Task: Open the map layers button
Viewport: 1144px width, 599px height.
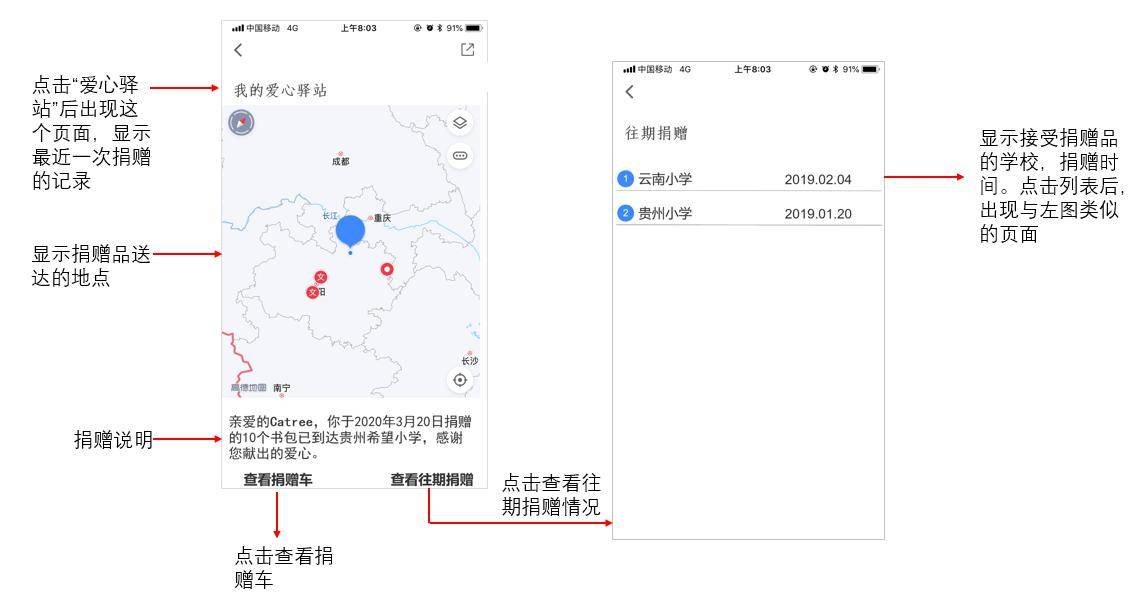Action: pyautogui.click(x=460, y=123)
